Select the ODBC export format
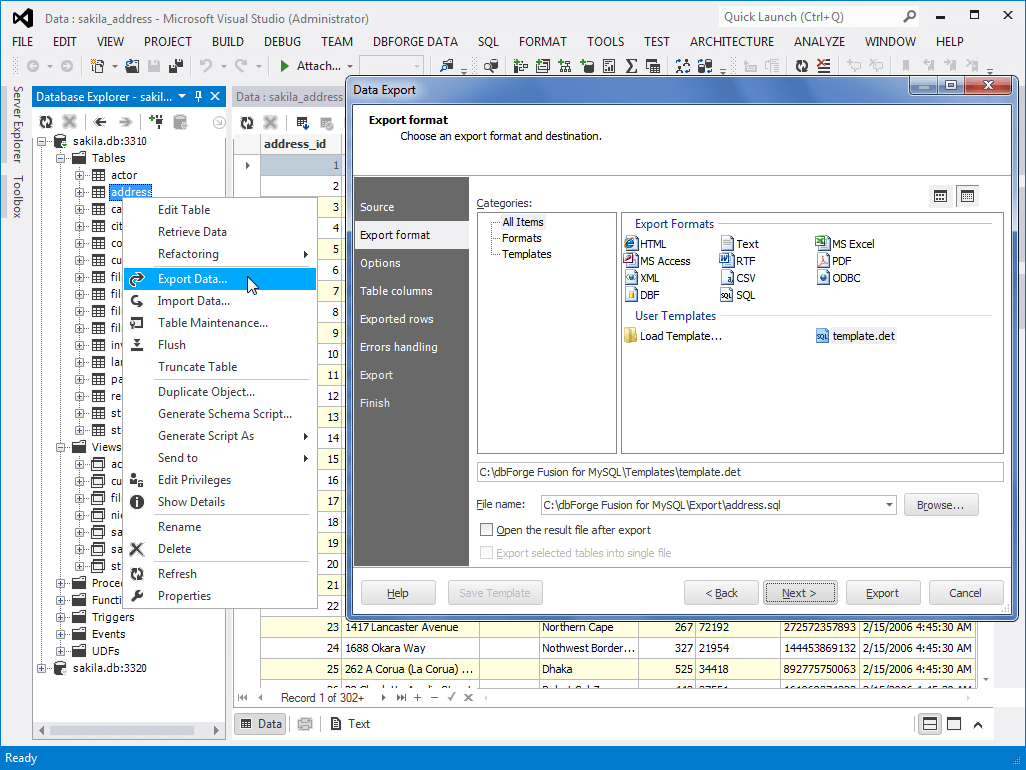1026x770 pixels. 838,278
